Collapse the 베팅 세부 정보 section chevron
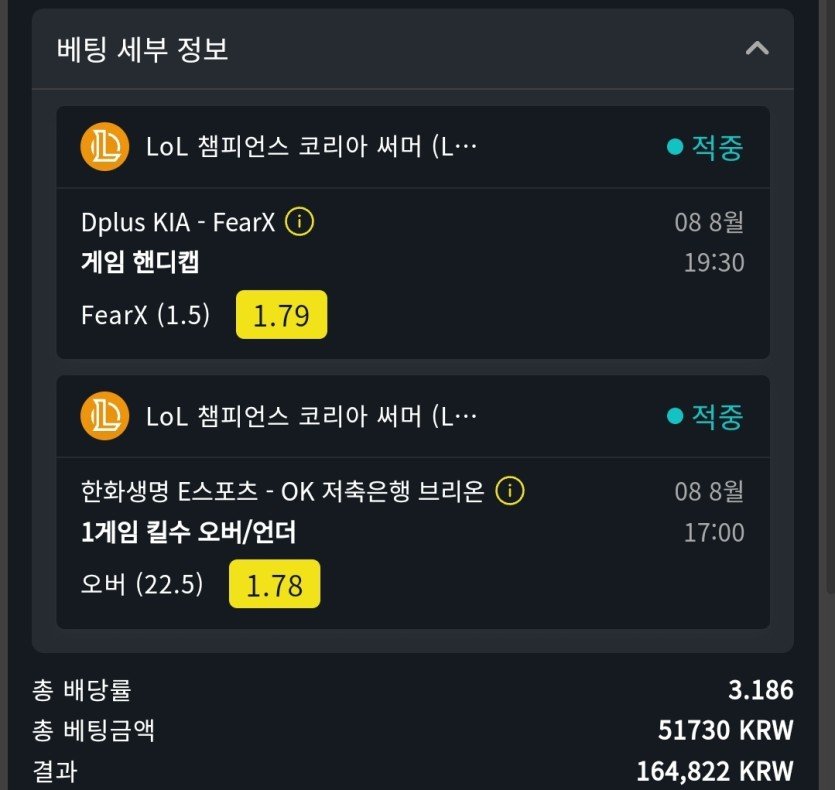835x790 pixels. 757,48
